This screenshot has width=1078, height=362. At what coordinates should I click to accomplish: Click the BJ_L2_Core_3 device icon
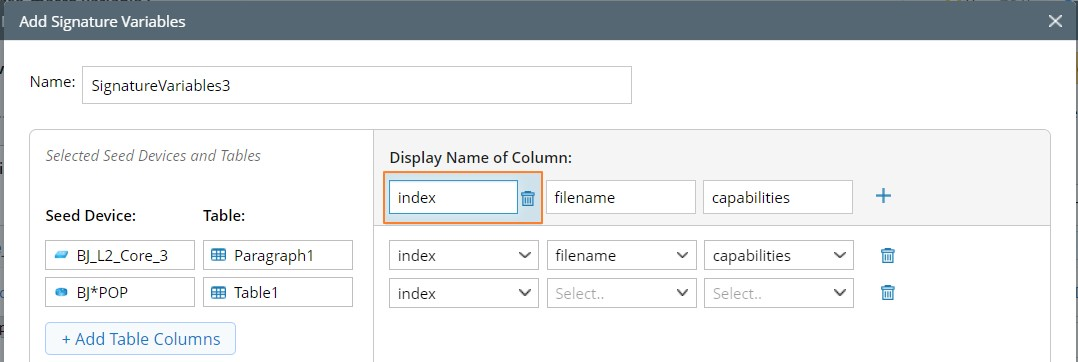click(61, 256)
